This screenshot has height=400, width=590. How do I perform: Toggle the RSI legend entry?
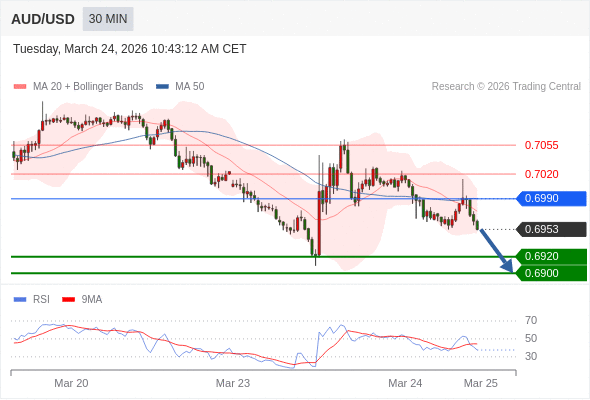point(31,300)
